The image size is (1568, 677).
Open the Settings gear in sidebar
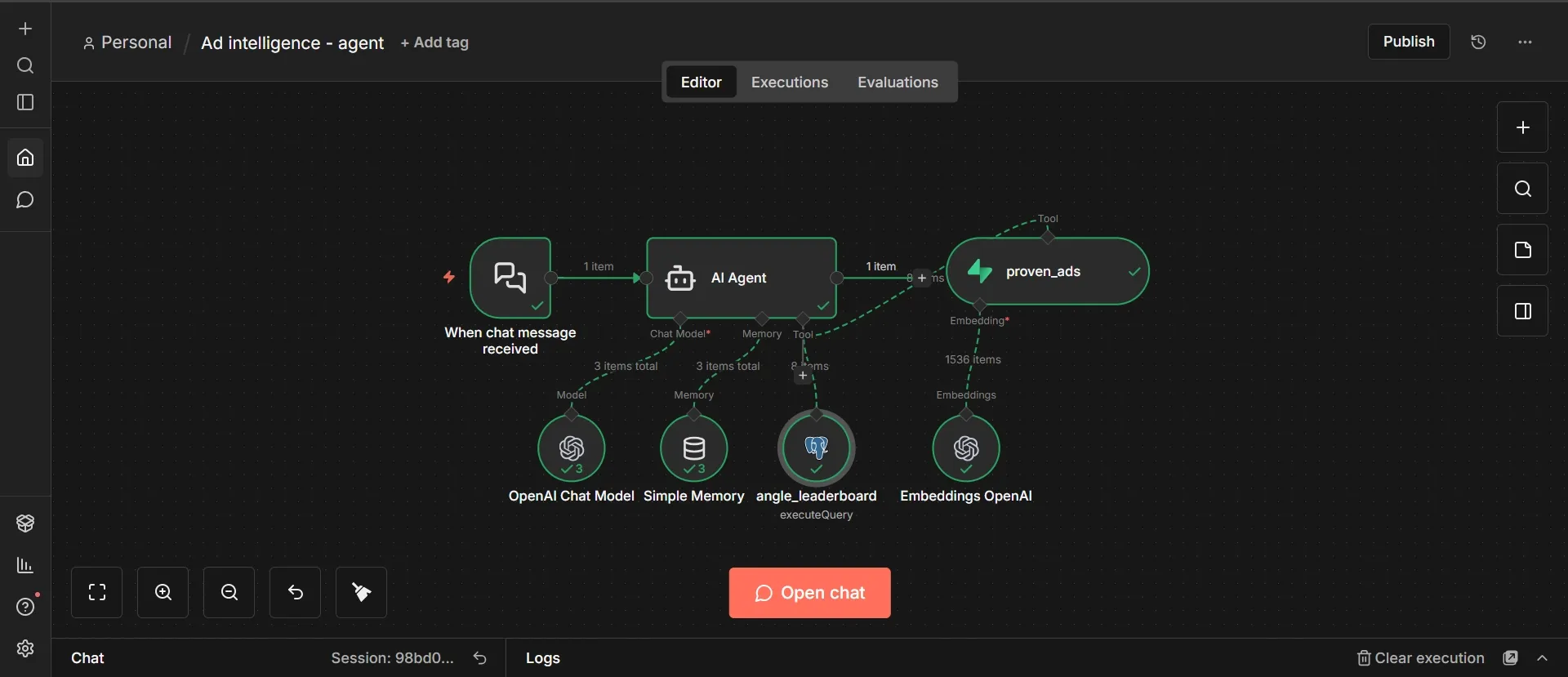pyautogui.click(x=25, y=648)
